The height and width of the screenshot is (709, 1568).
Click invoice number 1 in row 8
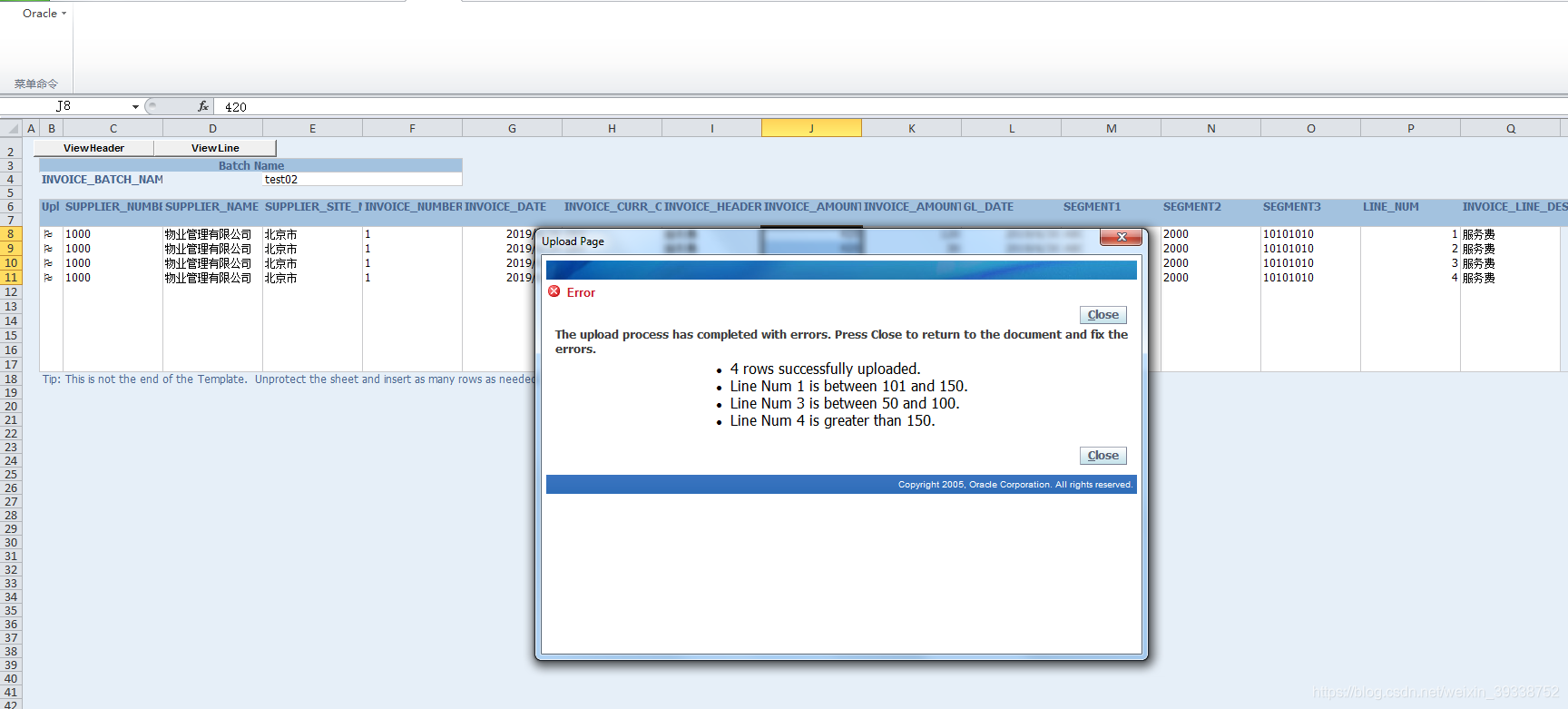(412, 234)
